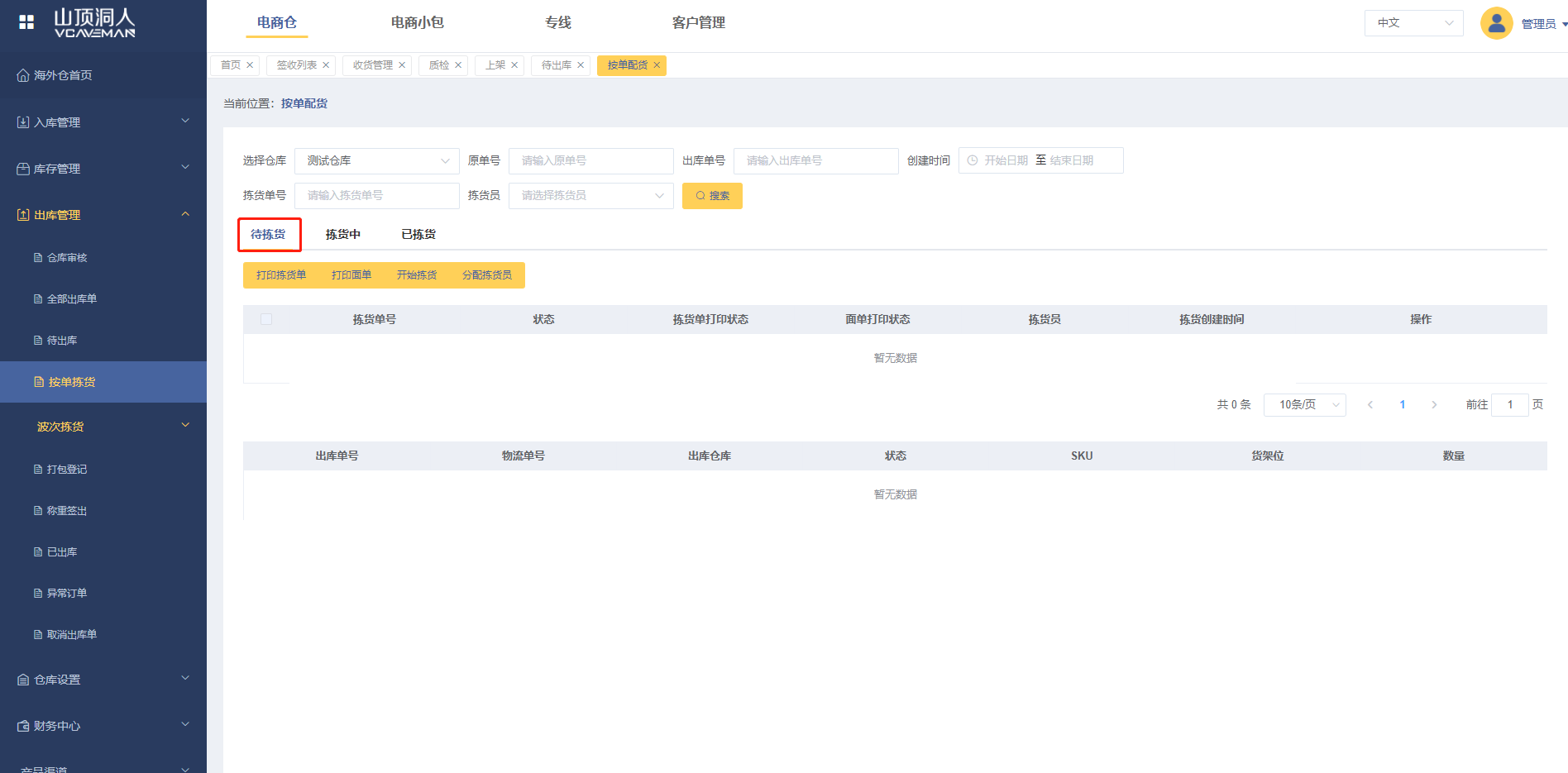
Task: Close the 待出库 tab
Action: pyautogui.click(x=581, y=65)
